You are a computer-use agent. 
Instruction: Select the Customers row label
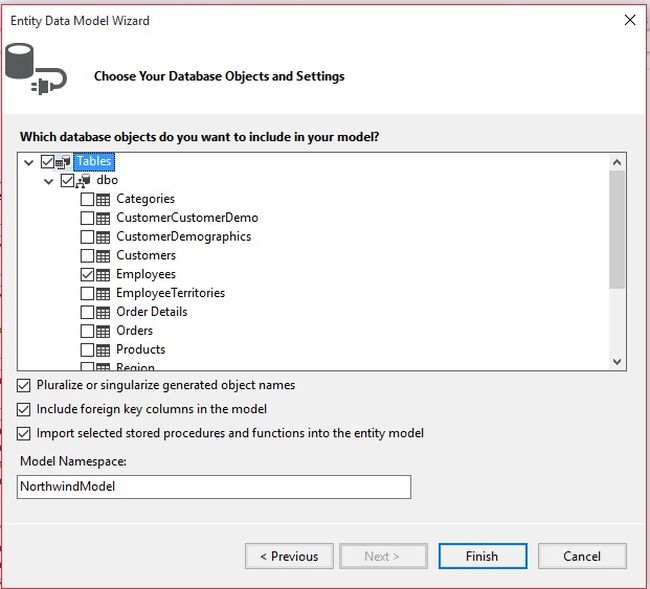pyautogui.click(x=146, y=255)
